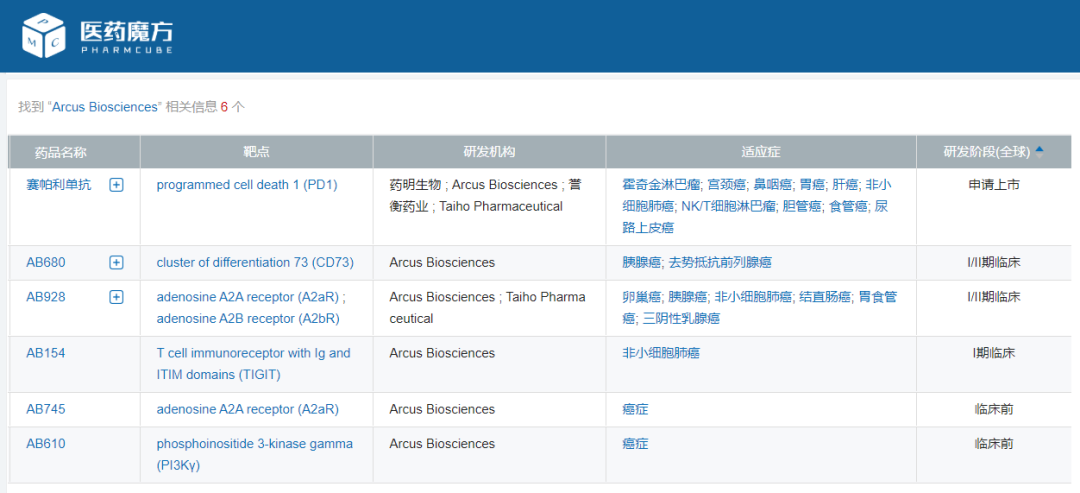Click the Arcus Biosciences search term text
1080x493 pixels.
coord(105,107)
